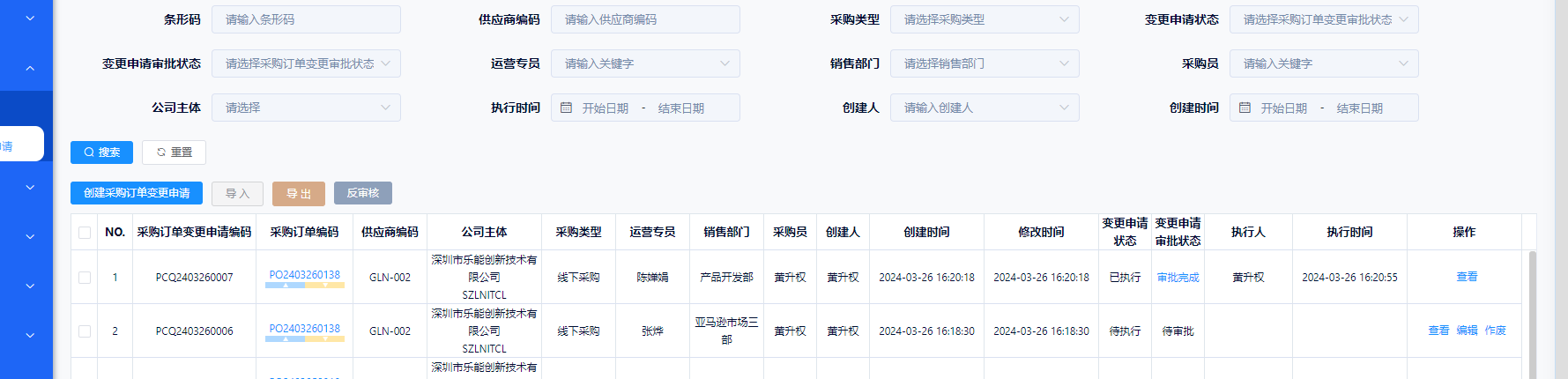
Task: Set the 创建时间 end date field
Action: point(1360,108)
